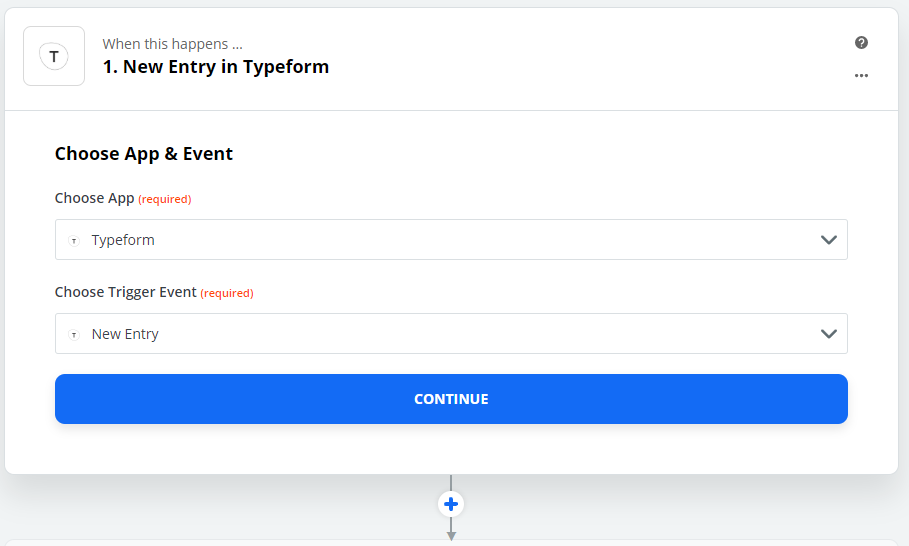
Task: Click the red (required) text beside Choose App
Action: [x=164, y=199]
